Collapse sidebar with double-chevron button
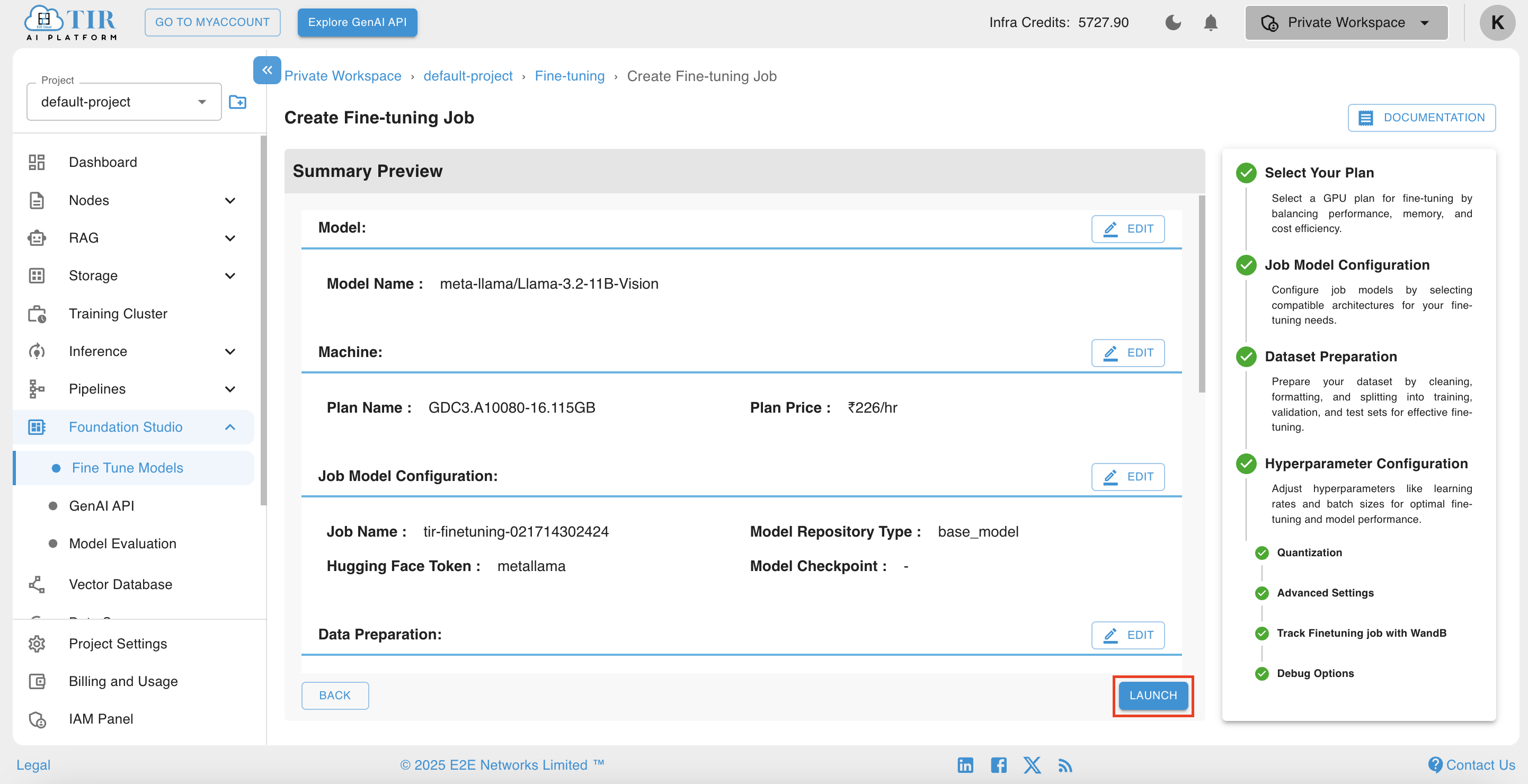The image size is (1528, 784). 267,70
